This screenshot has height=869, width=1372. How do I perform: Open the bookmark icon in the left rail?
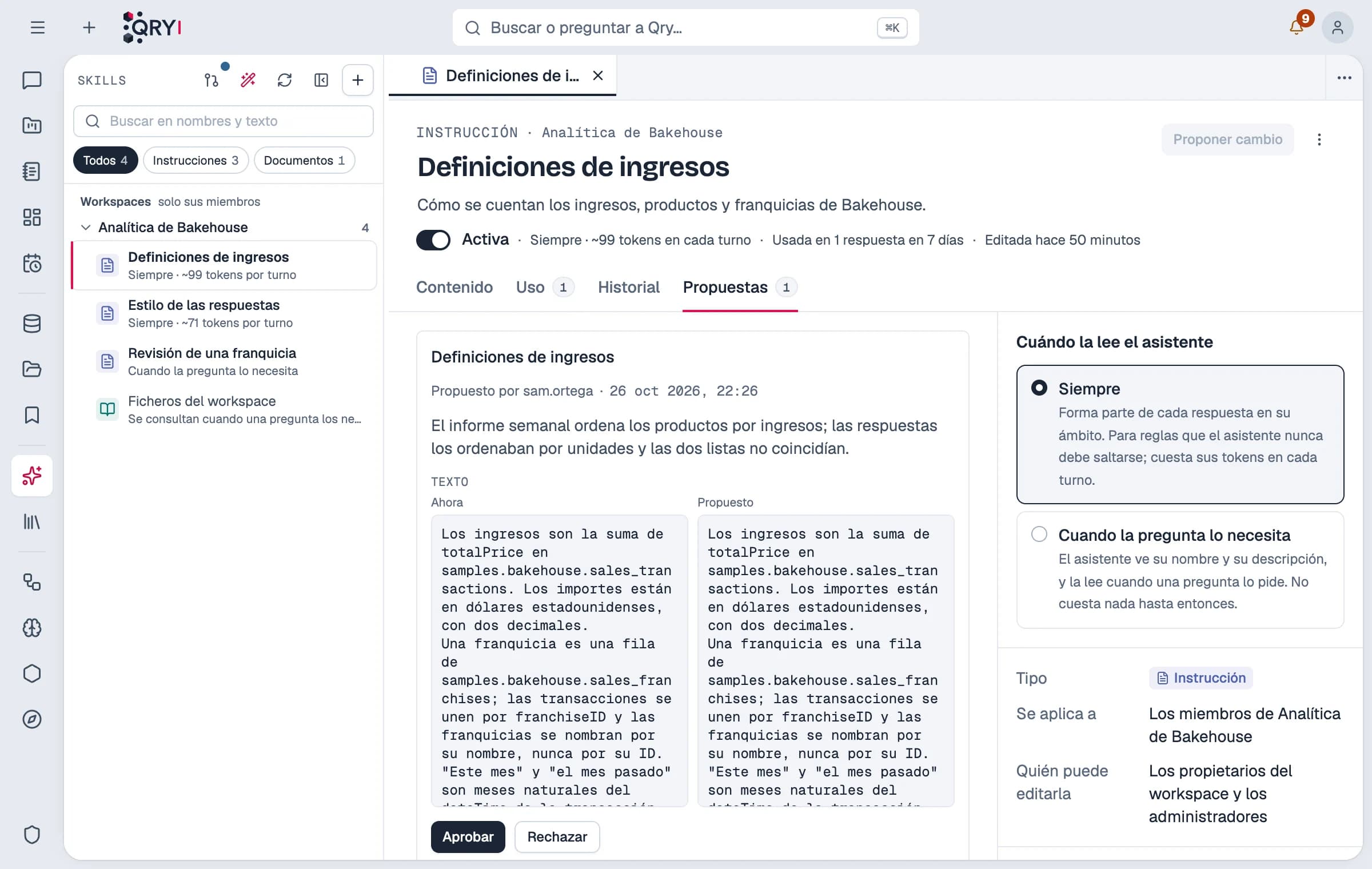coord(32,415)
